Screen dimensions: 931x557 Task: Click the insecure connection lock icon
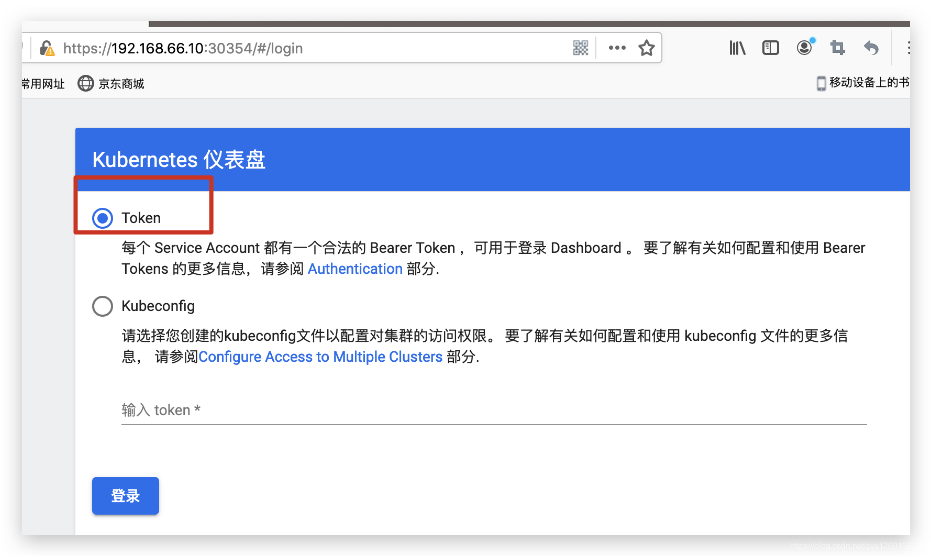47,48
